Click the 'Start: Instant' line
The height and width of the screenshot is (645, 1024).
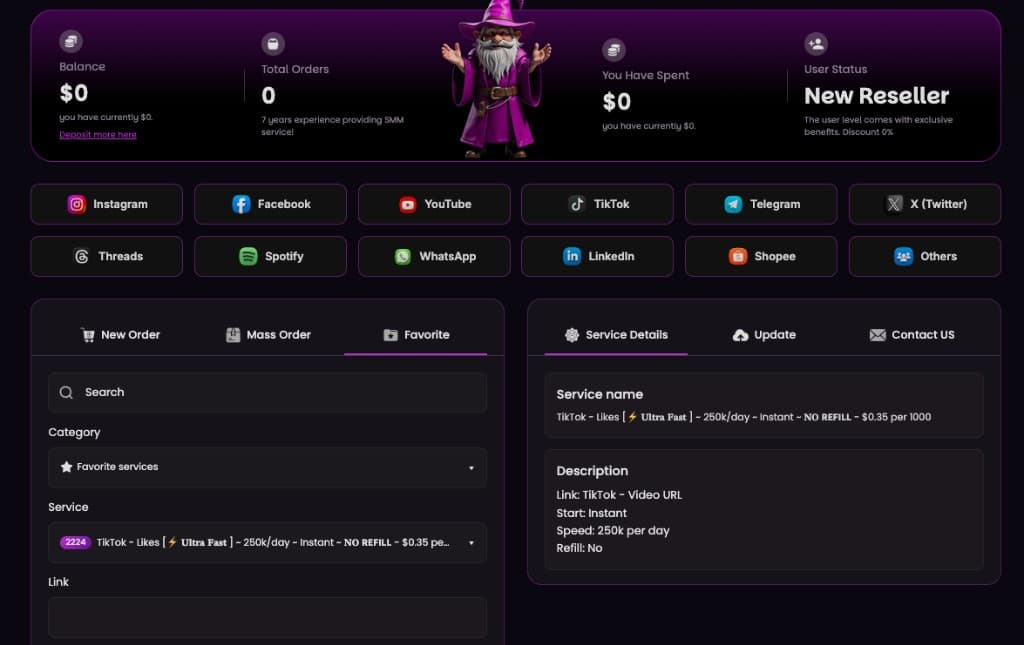coord(592,513)
